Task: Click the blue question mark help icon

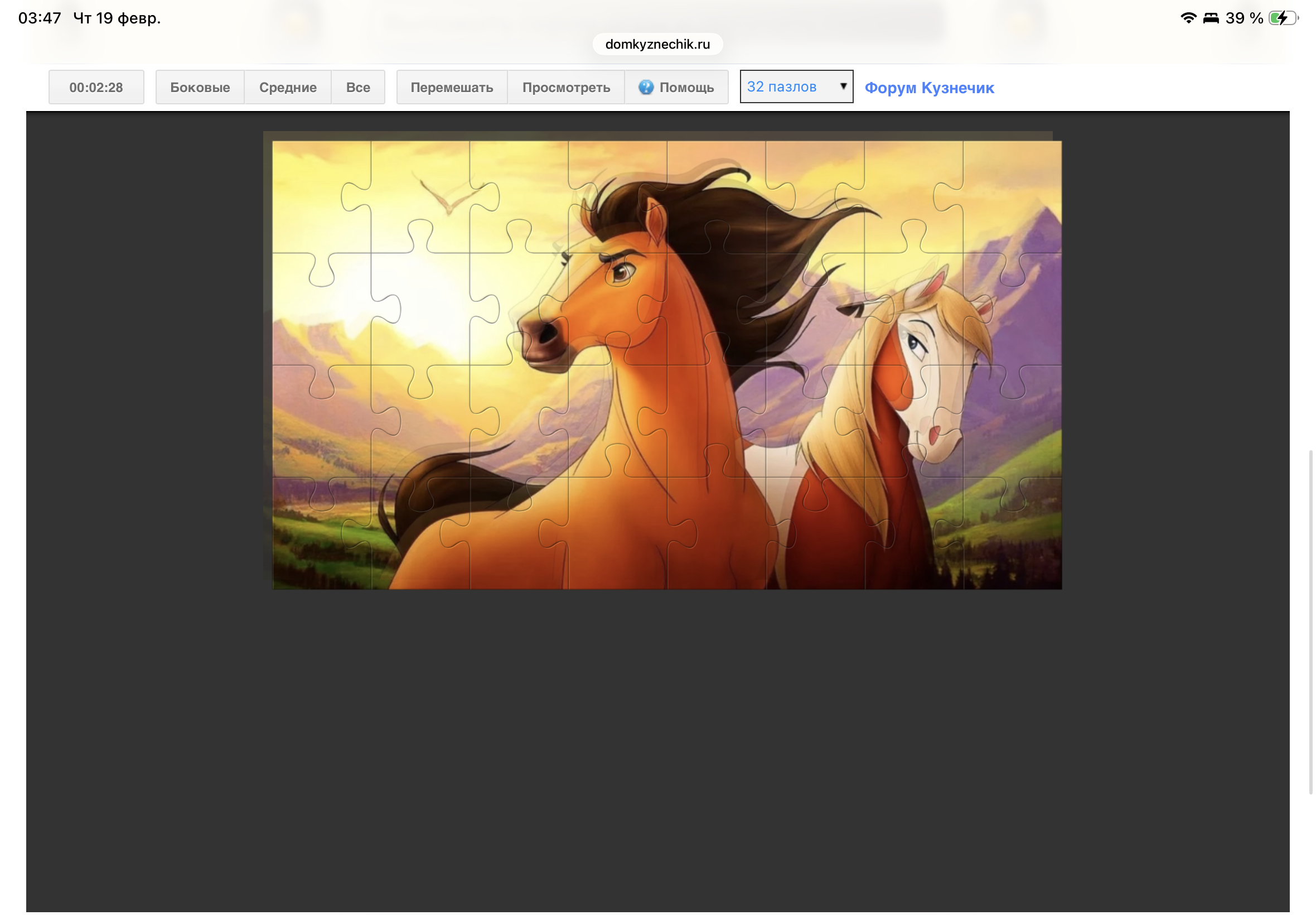Action: [646, 87]
